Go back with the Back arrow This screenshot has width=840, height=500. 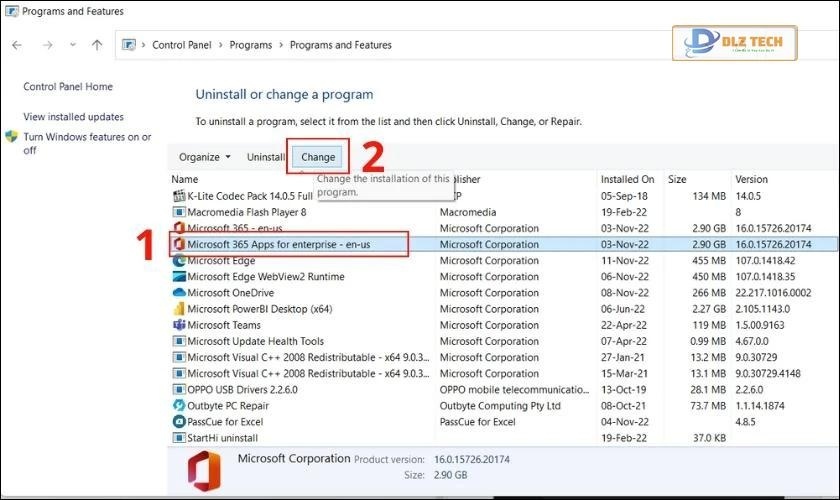pyautogui.click(x=18, y=45)
